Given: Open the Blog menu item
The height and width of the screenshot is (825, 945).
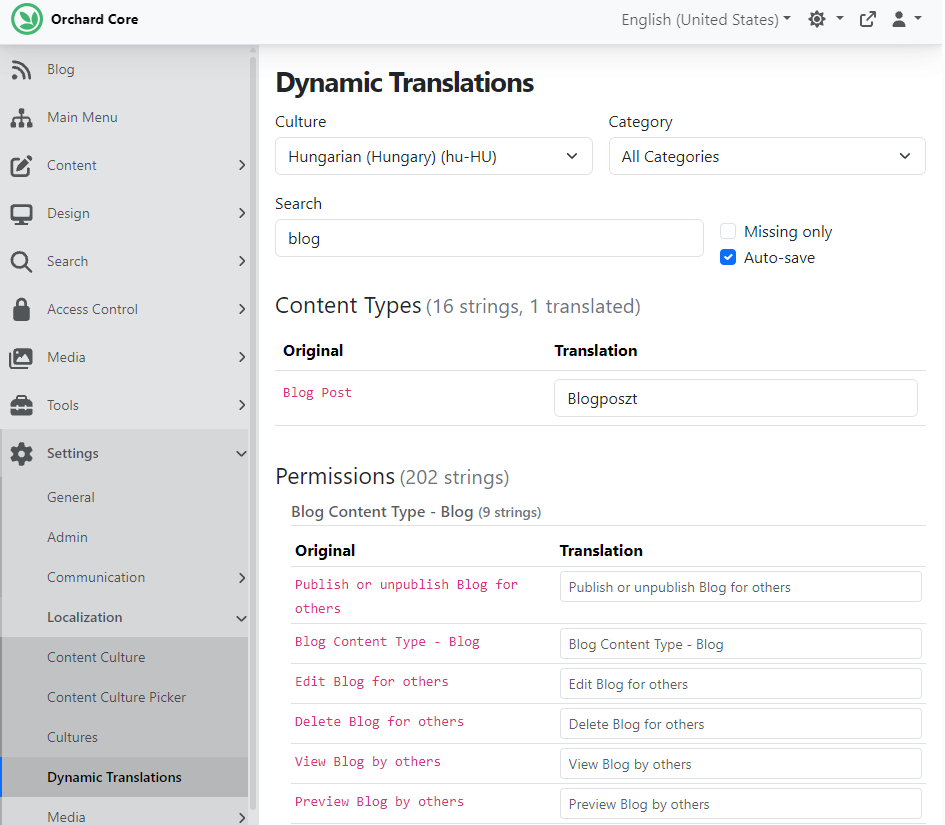Looking at the screenshot, I should click(x=61, y=69).
